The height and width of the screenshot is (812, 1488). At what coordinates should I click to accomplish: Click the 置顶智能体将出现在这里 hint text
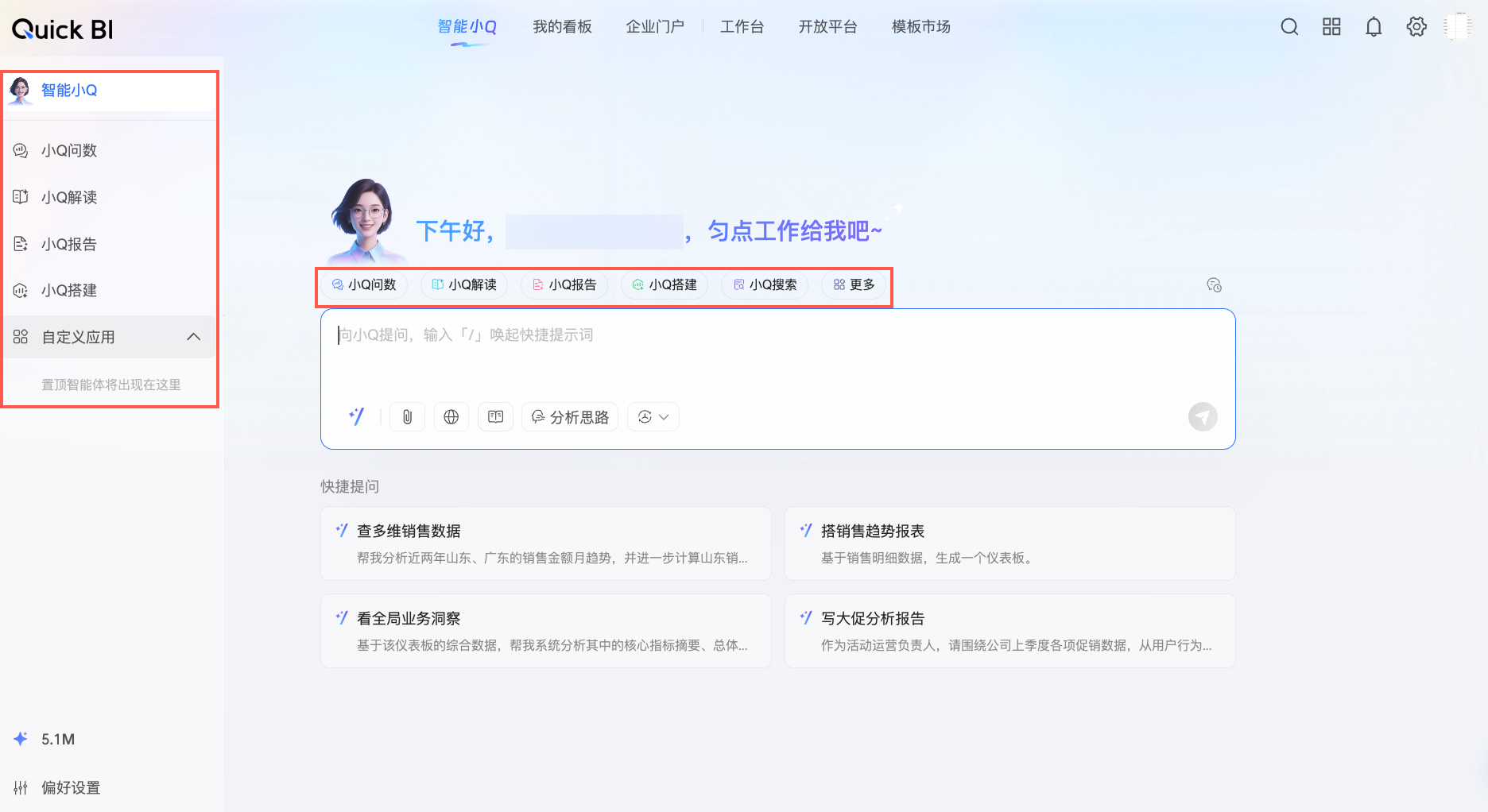(111, 385)
